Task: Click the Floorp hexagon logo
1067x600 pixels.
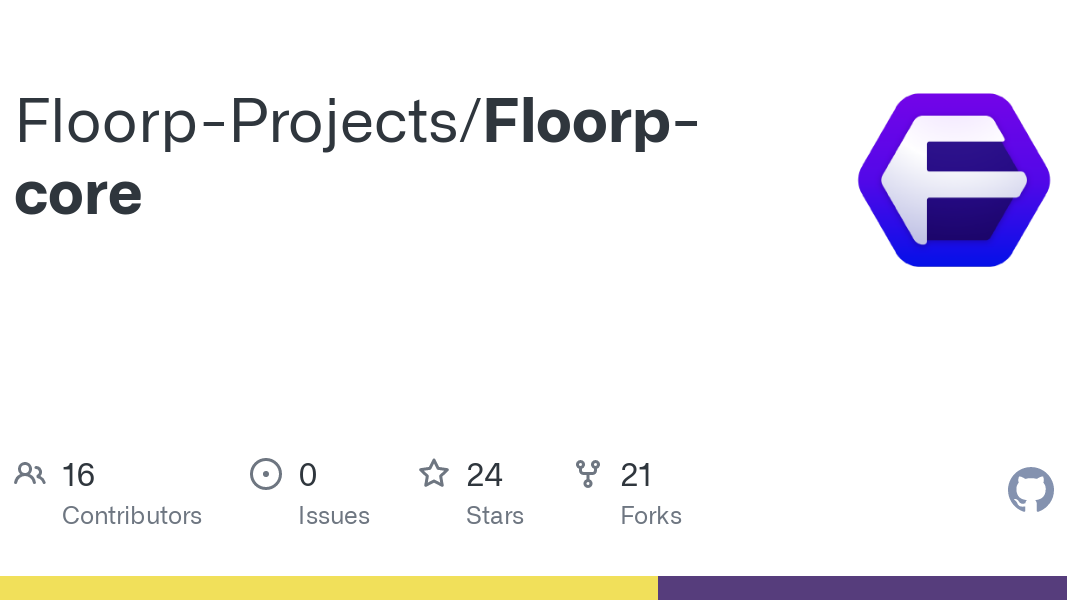Action: pyautogui.click(x=954, y=180)
